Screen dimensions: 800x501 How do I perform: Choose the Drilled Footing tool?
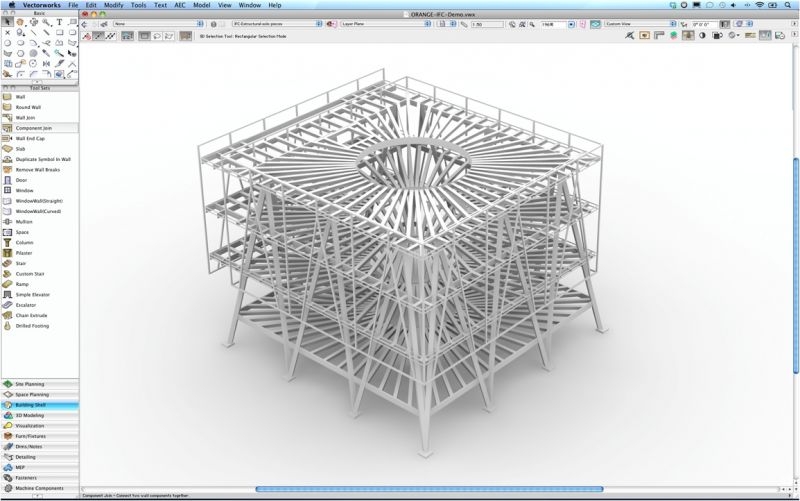click(31, 326)
